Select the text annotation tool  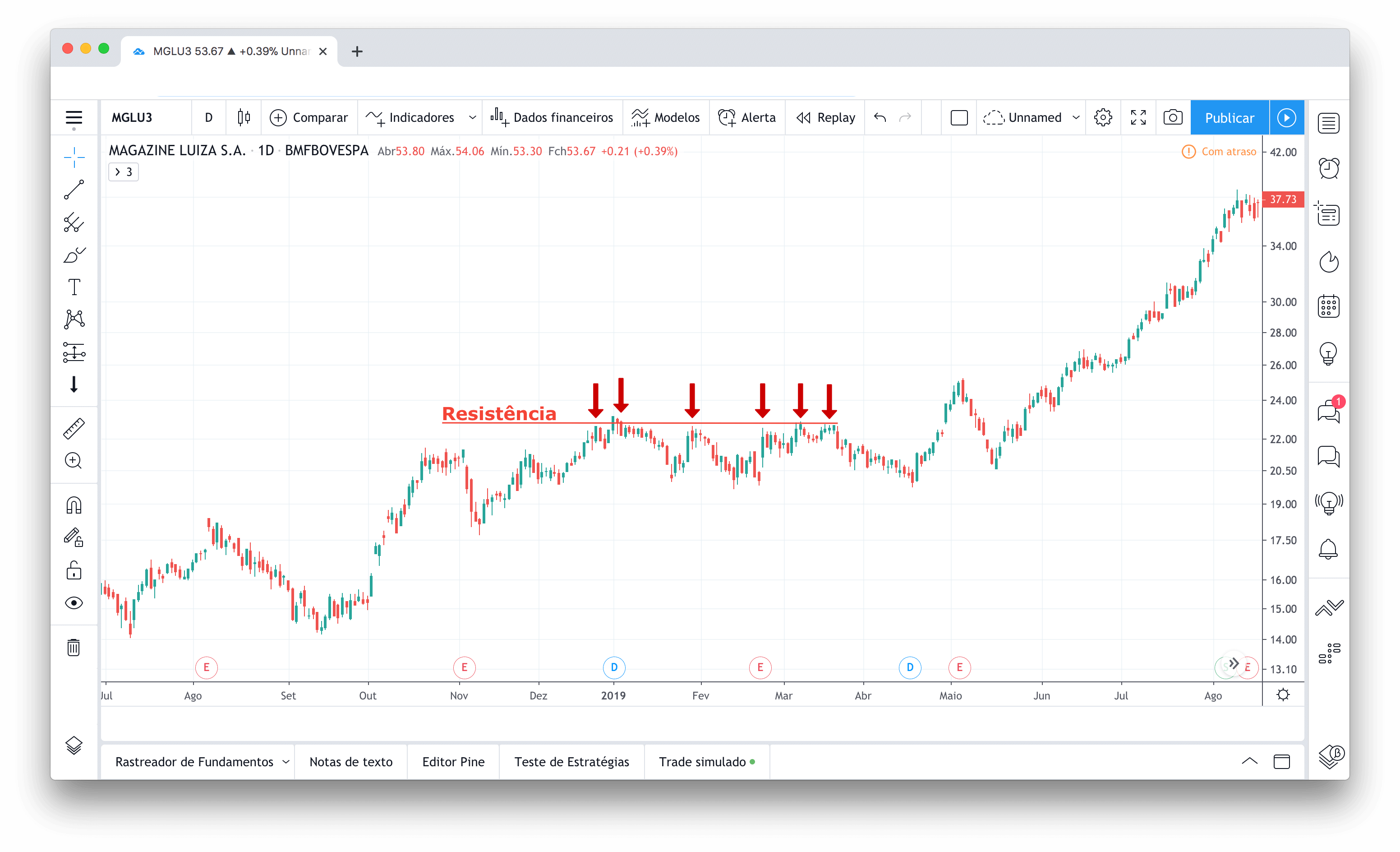74,287
